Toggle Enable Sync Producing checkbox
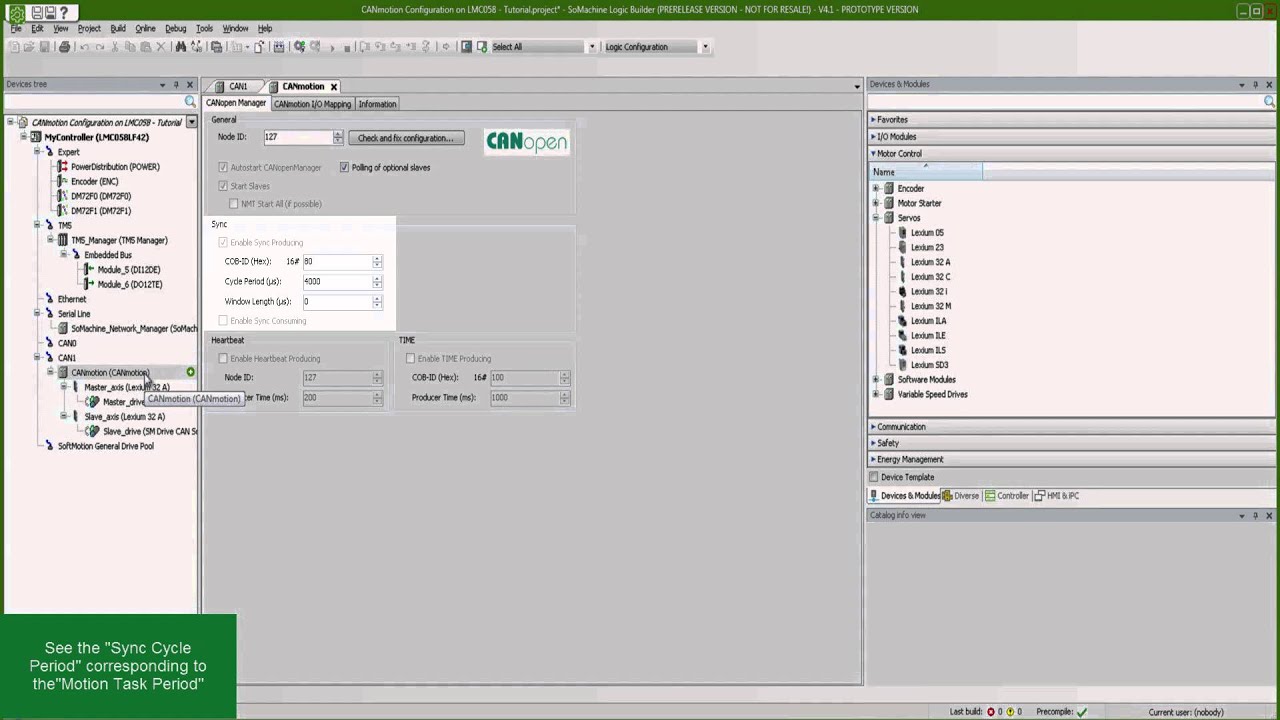Screen dimensions: 1280x720 (x=223, y=243)
